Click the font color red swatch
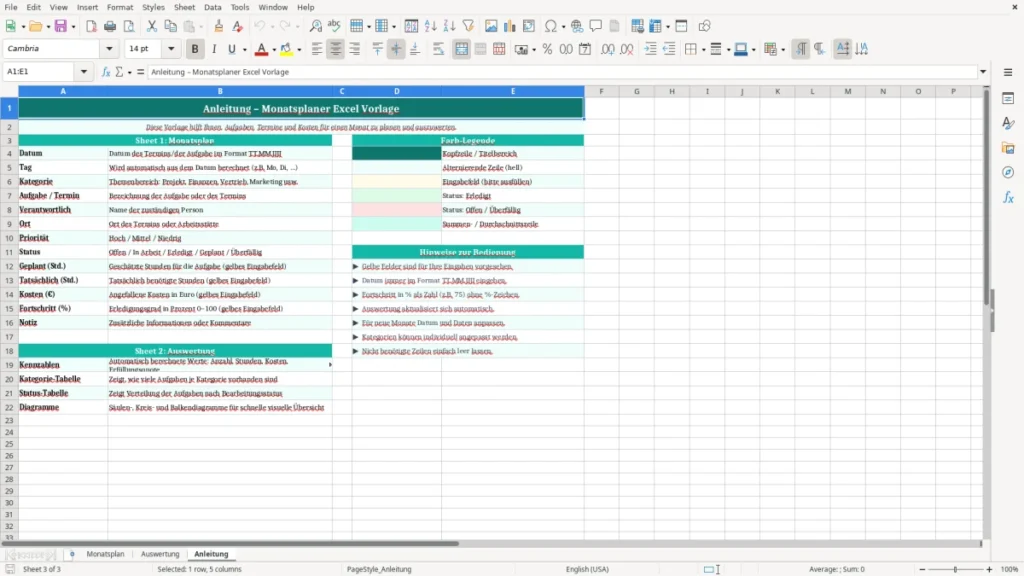 pos(261,49)
